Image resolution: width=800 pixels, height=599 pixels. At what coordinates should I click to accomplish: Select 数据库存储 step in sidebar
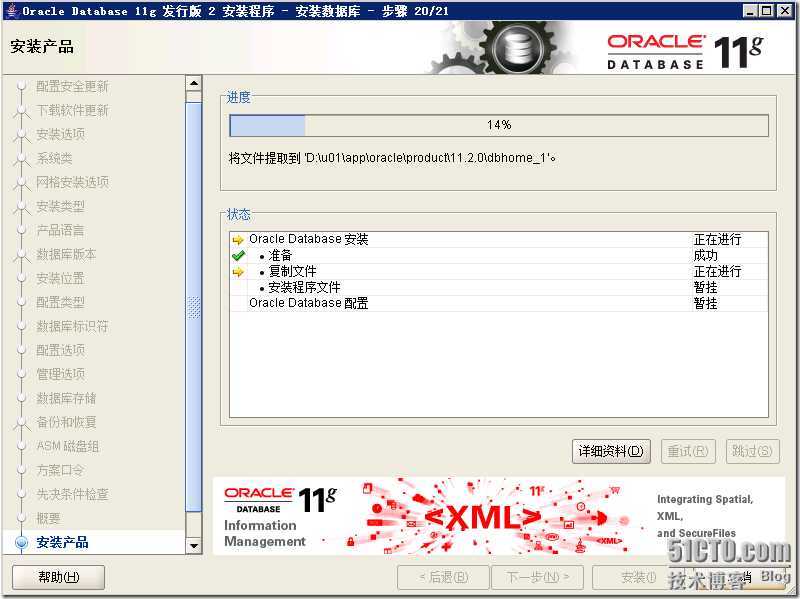tap(66, 398)
